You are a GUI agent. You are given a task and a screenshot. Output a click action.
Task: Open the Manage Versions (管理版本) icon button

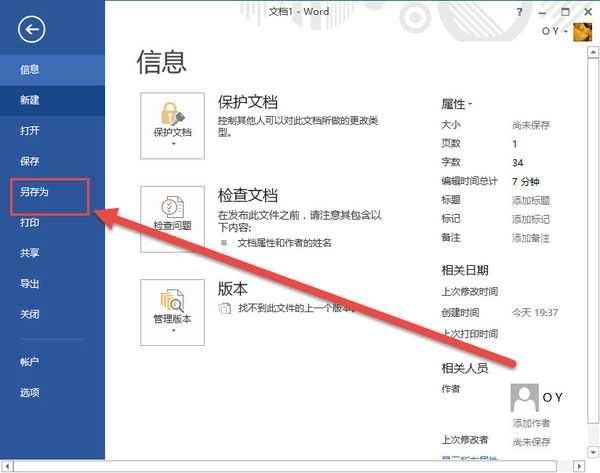pyautogui.click(x=172, y=312)
